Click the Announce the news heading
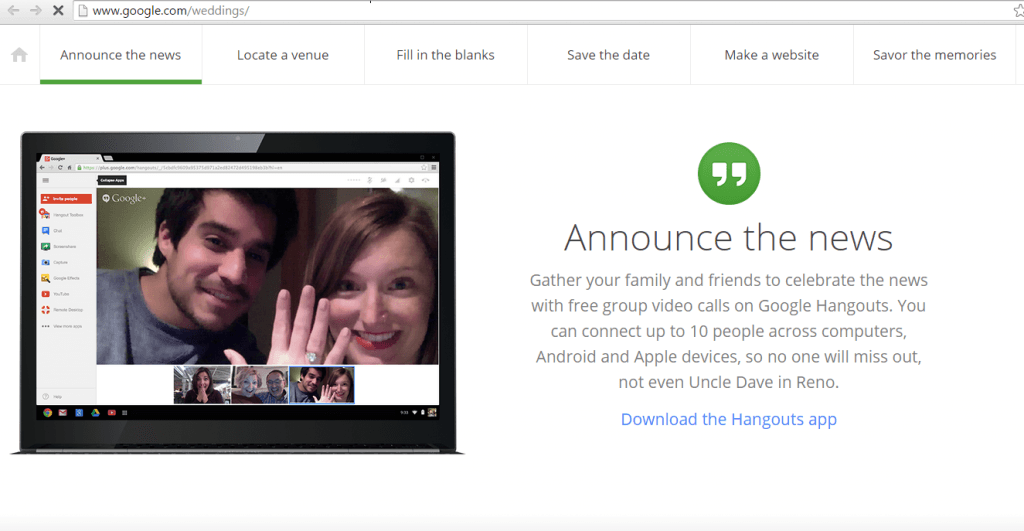This screenshot has width=1024, height=531. pos(729,237)
